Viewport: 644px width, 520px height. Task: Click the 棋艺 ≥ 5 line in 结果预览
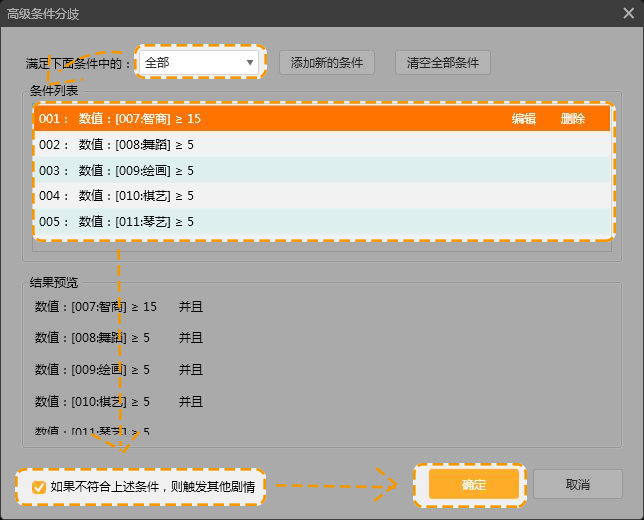click(92, 402)
